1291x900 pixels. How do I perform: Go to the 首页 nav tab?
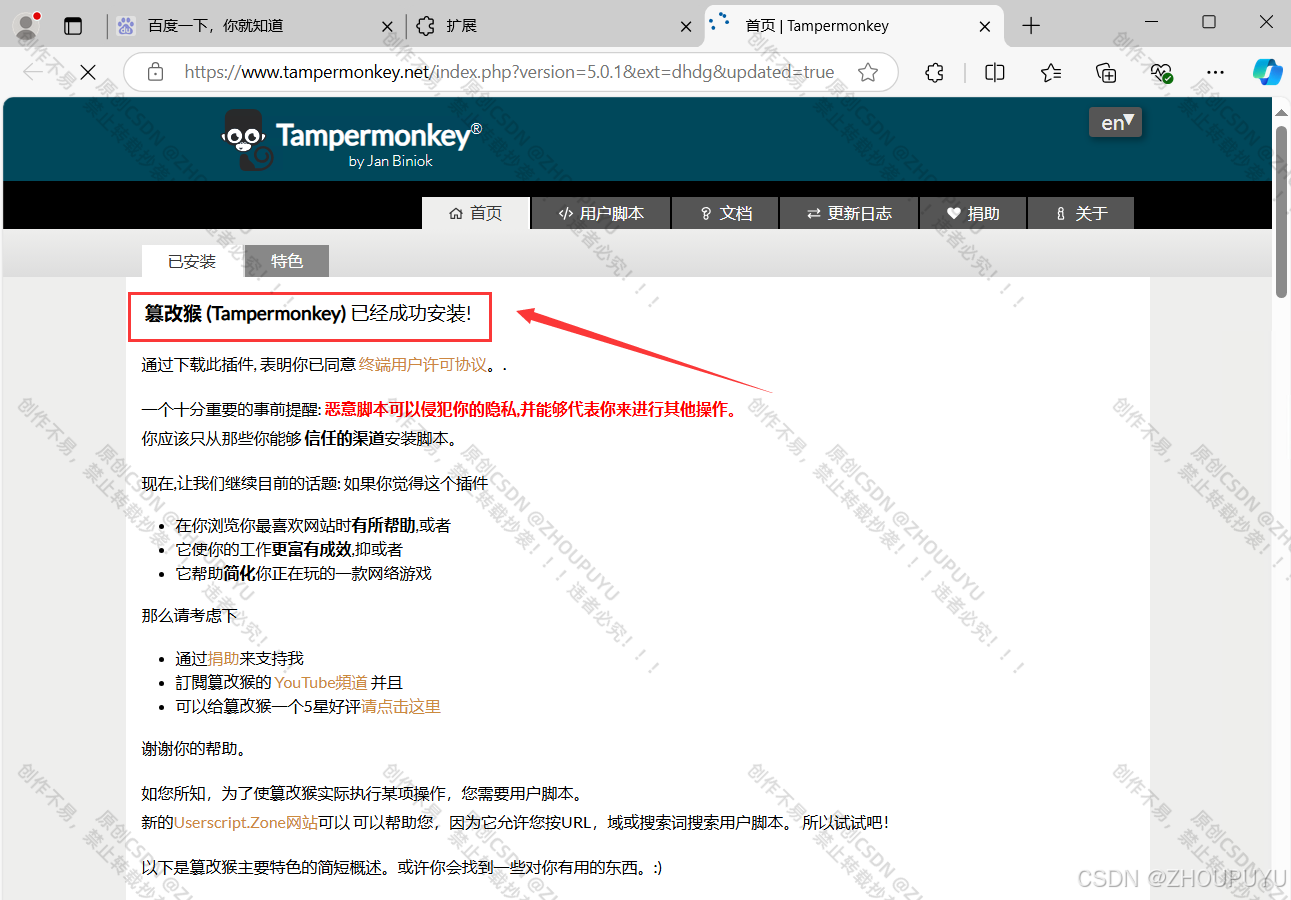476,213
